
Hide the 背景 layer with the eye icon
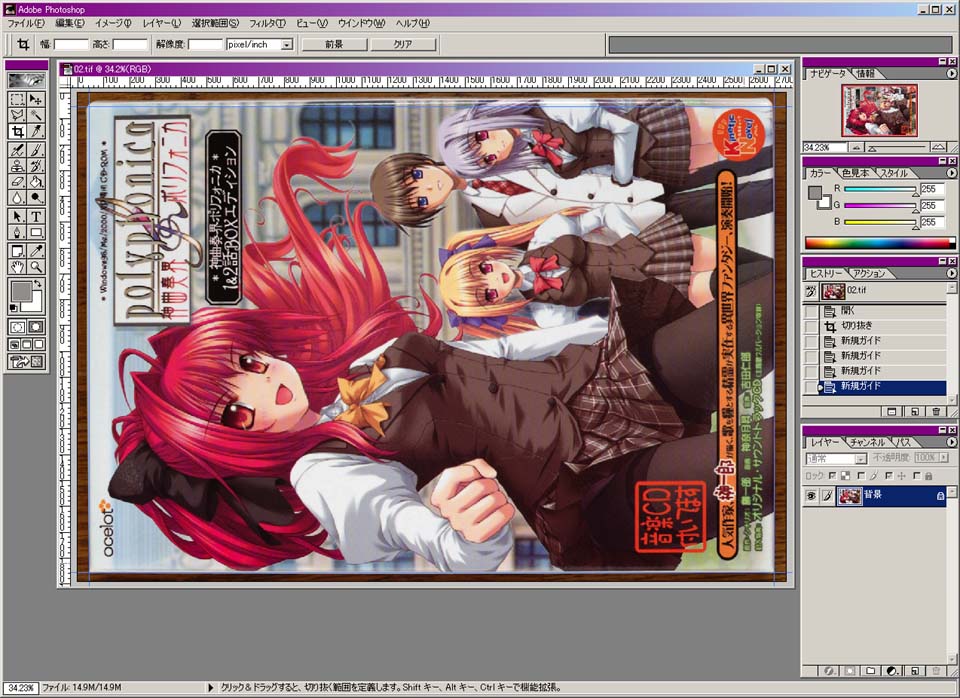[811, 496]
